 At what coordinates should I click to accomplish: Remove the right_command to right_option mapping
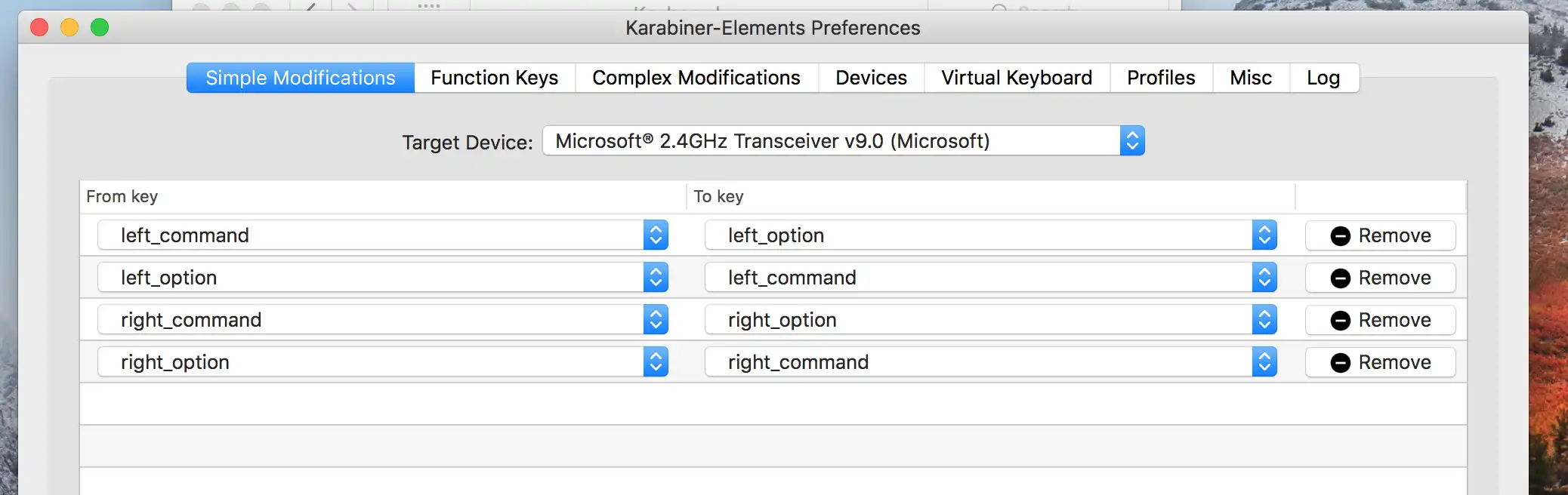pos(1380,319)
